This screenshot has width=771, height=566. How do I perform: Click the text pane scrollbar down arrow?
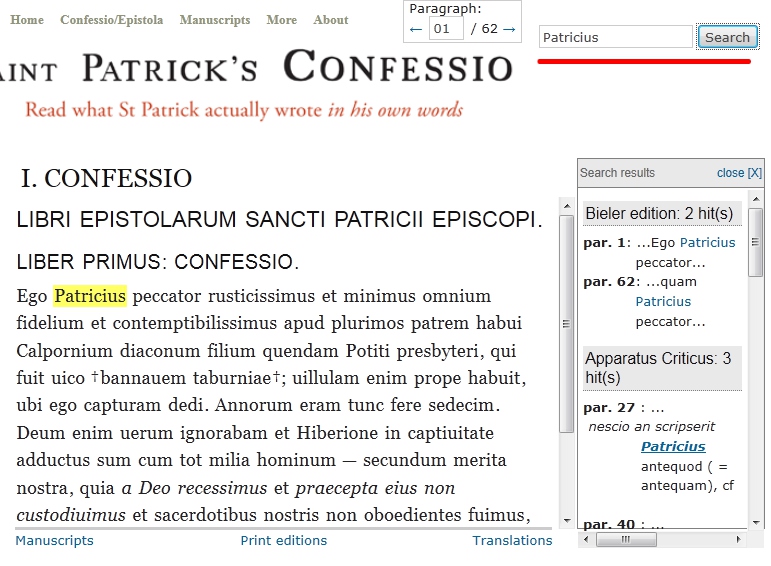point(566,520)
